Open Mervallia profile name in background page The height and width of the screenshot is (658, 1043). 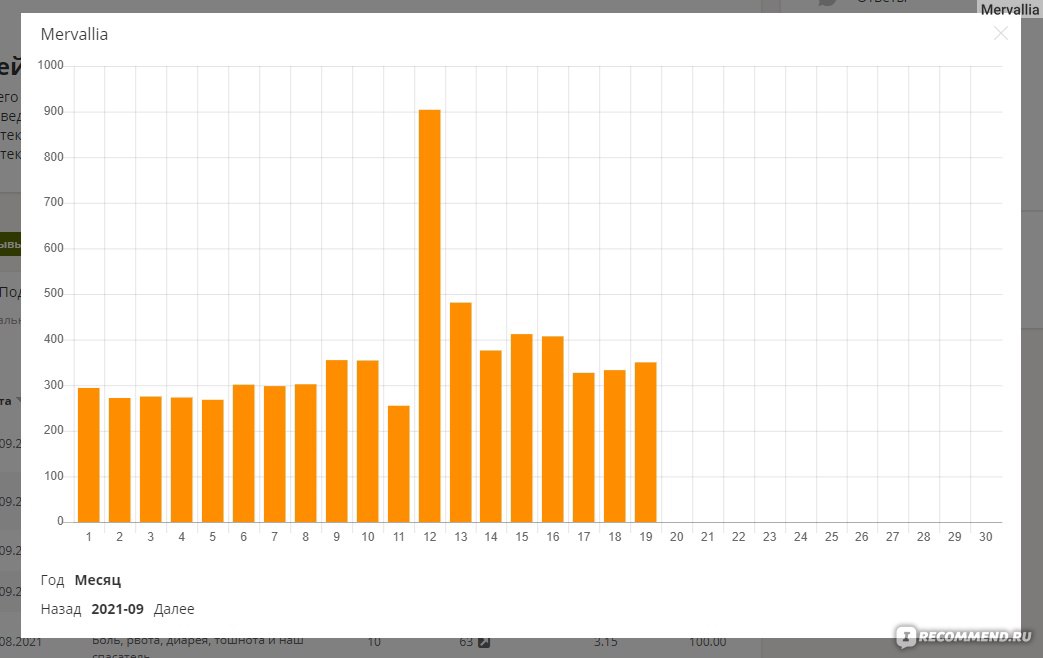1009,9
